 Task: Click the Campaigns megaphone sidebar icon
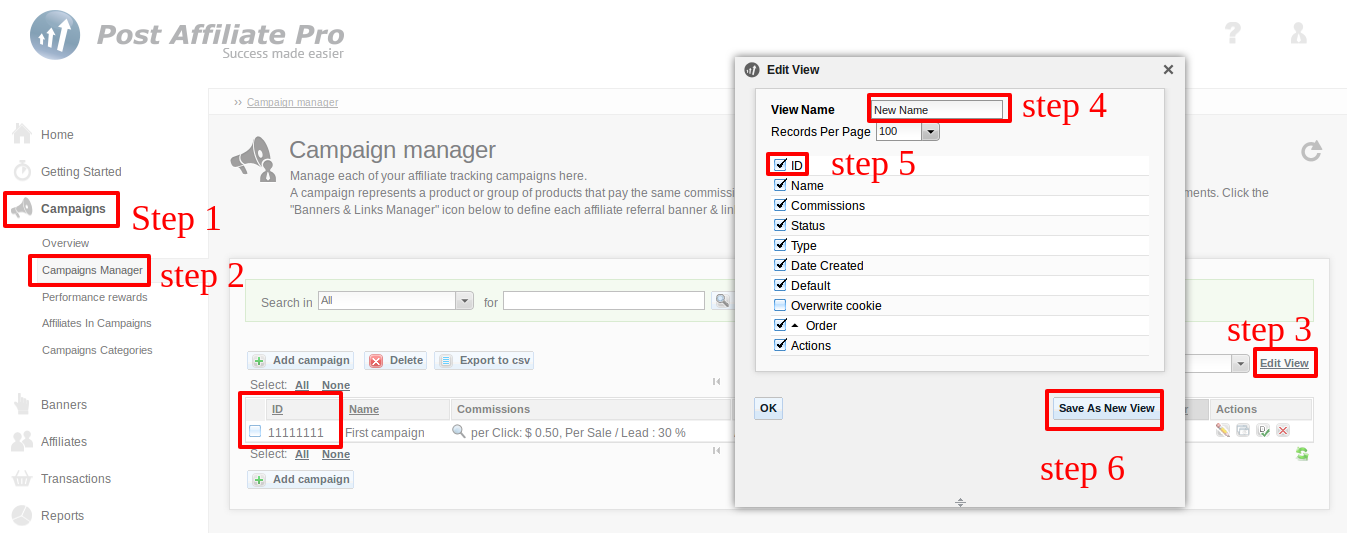click(22, 208)
